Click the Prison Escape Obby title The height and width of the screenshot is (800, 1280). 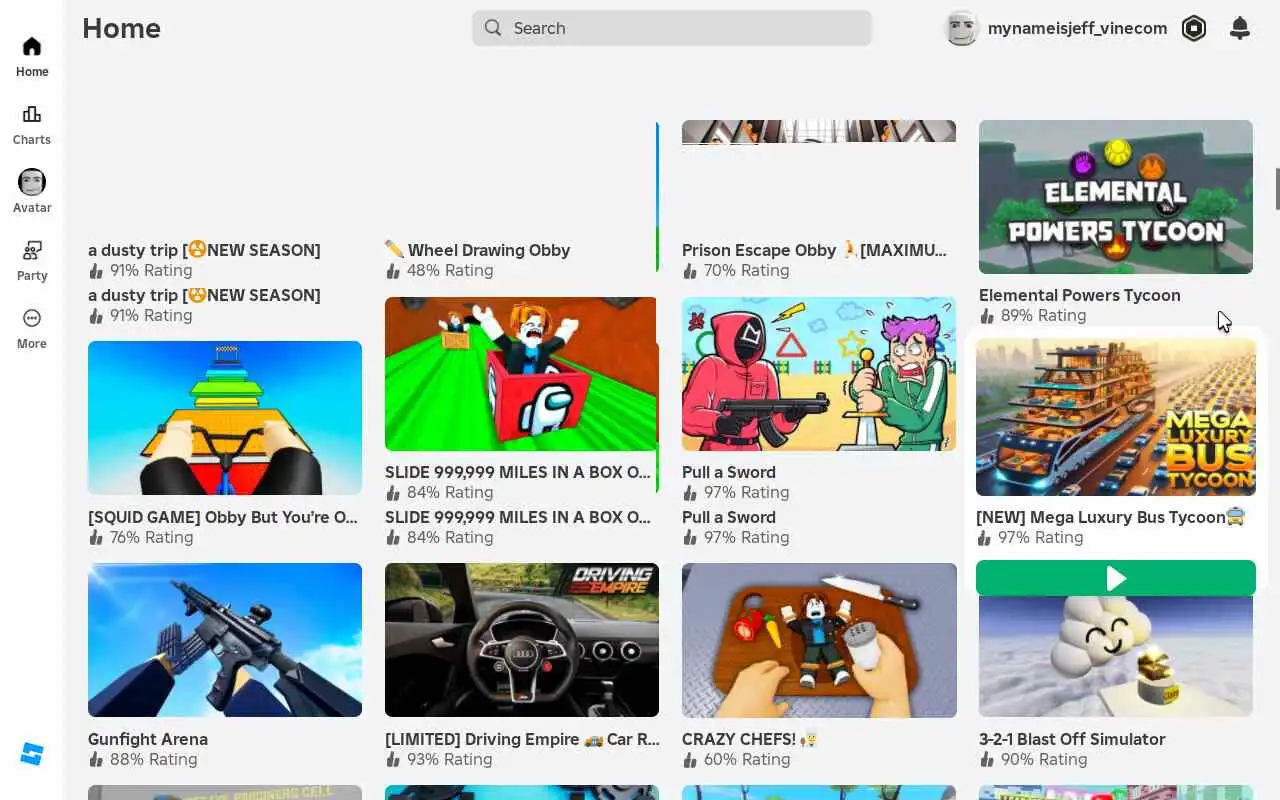coord(814,250)
